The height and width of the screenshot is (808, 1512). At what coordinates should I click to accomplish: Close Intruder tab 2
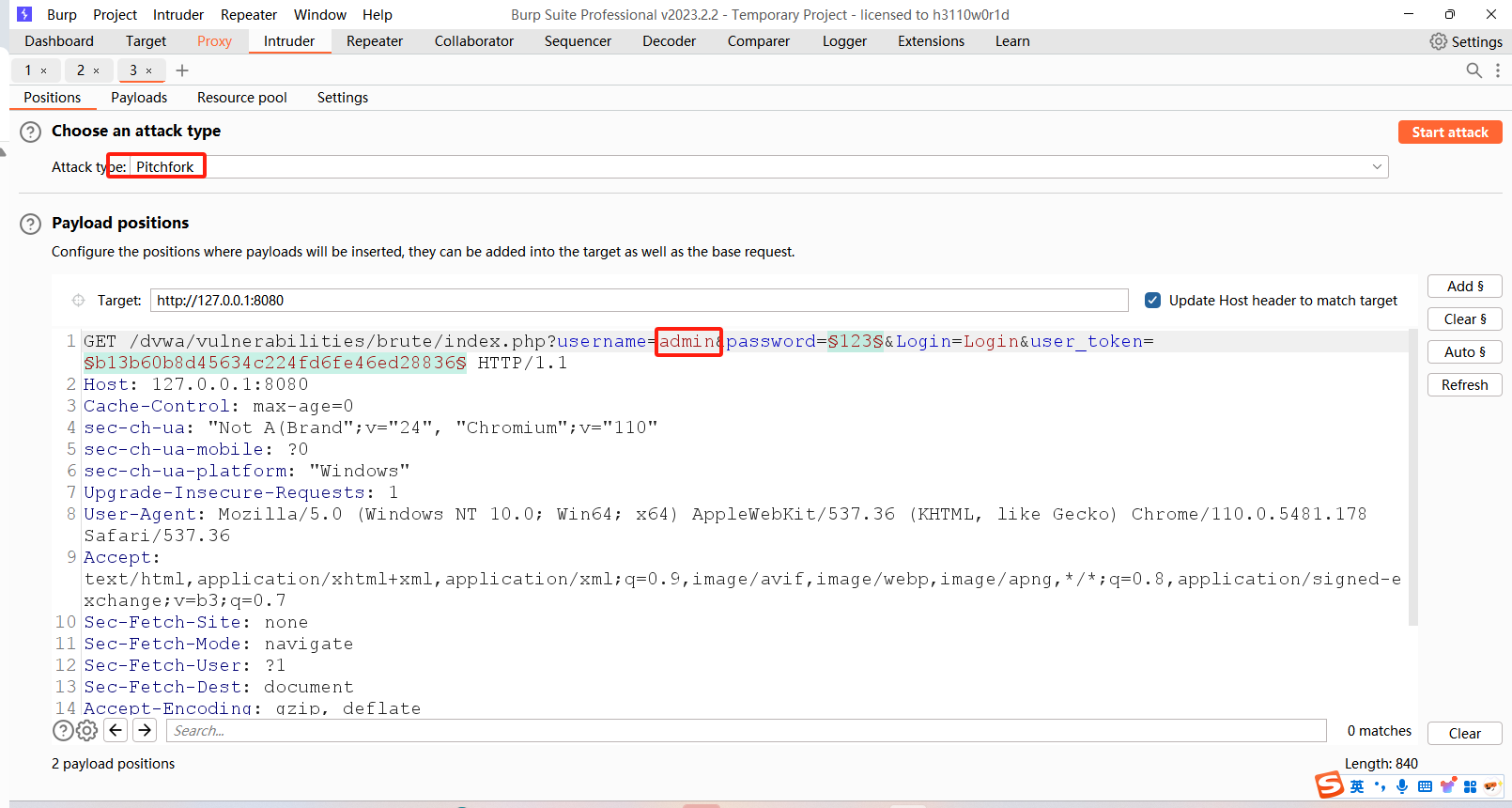96,70
